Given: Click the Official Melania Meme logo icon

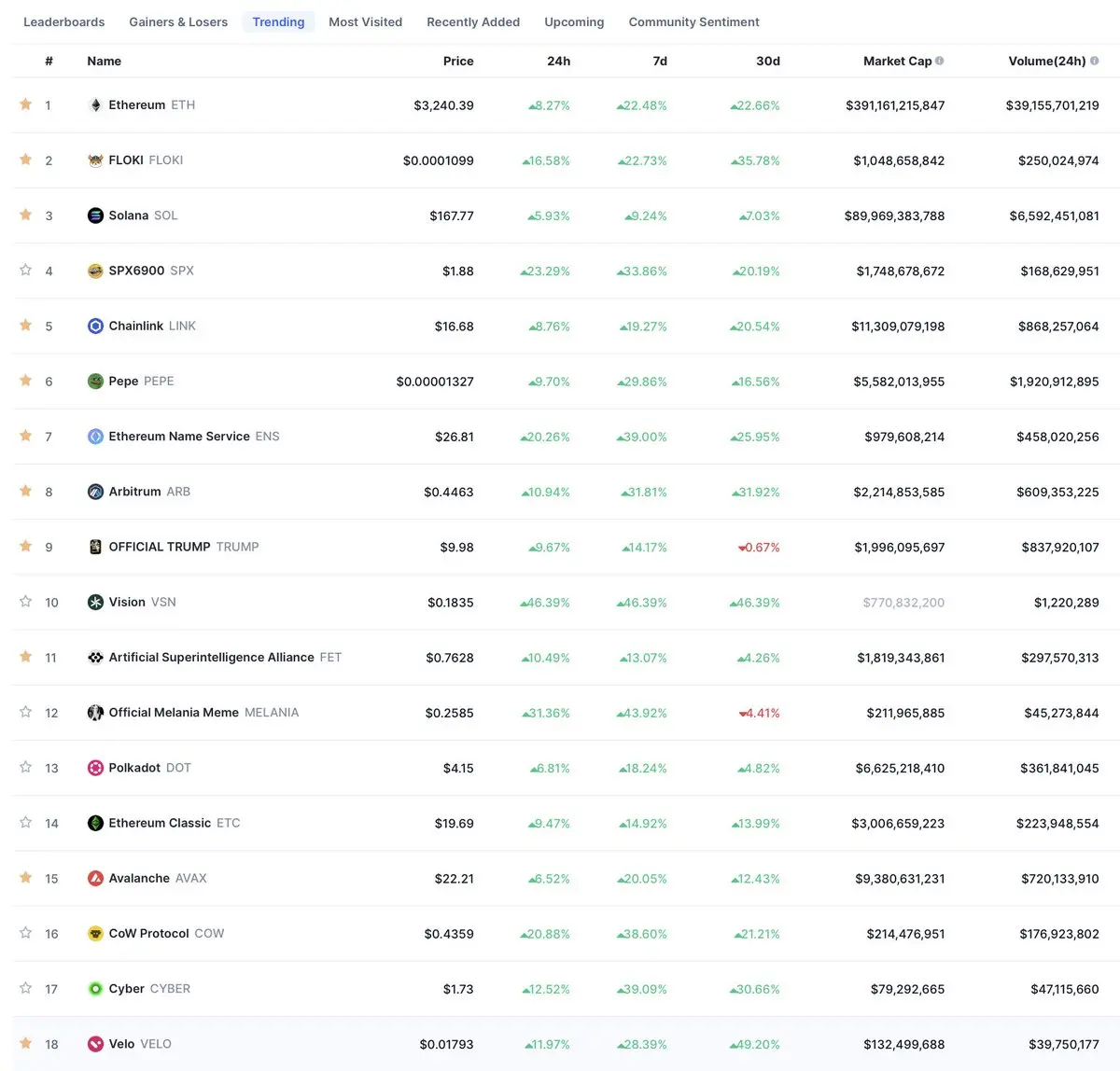Looking at the screenshot, I should pyautogui.click(x=95, y=713).
